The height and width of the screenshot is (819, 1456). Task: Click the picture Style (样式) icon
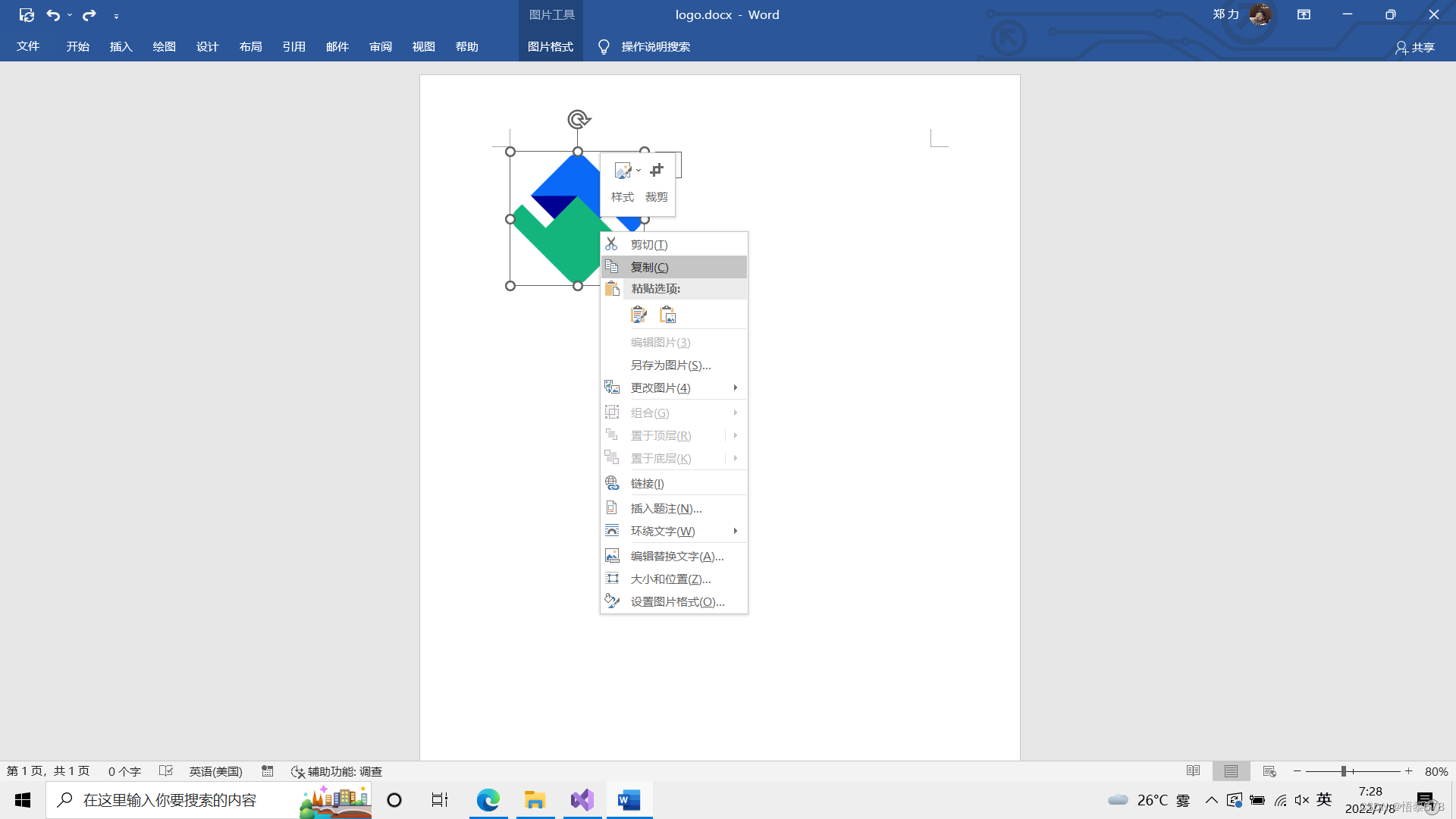(623, 171)
